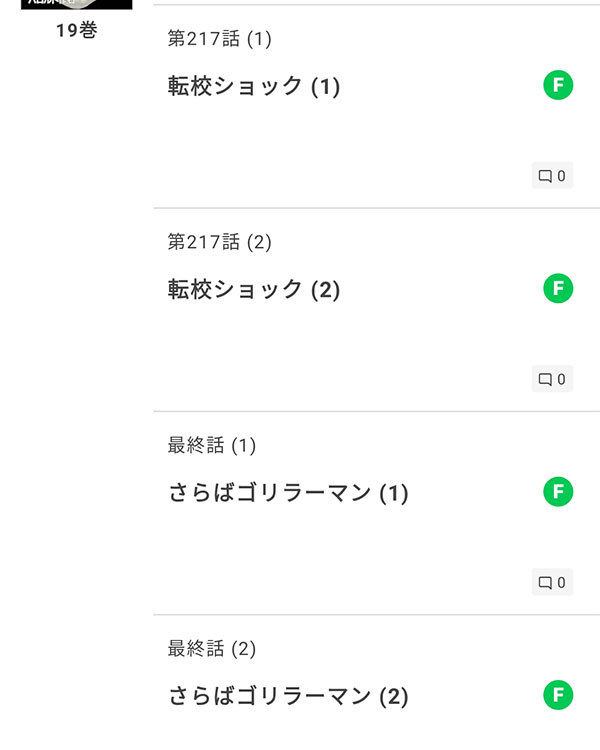
Task: Select the 第217話 (2) chapter label
Action: (219, 242)
